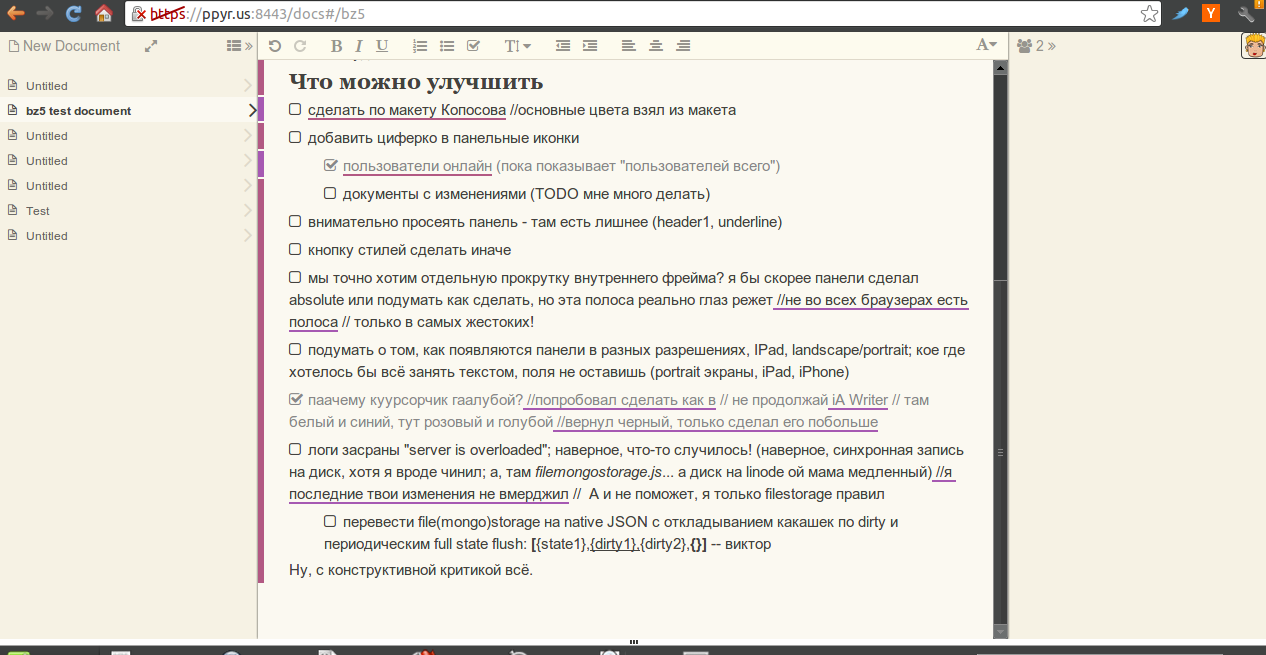Click underlined '//попробовал сделать как в'
This screenshot has height=655, width=1266.
click(x=620, y=400)
